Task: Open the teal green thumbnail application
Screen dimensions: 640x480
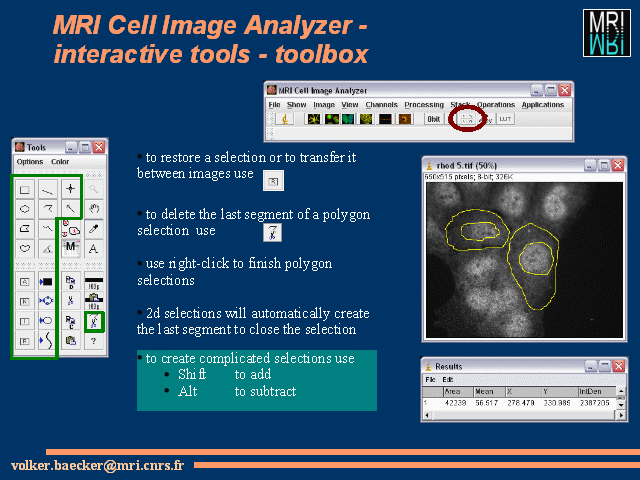Action: (x=348, y=119)
